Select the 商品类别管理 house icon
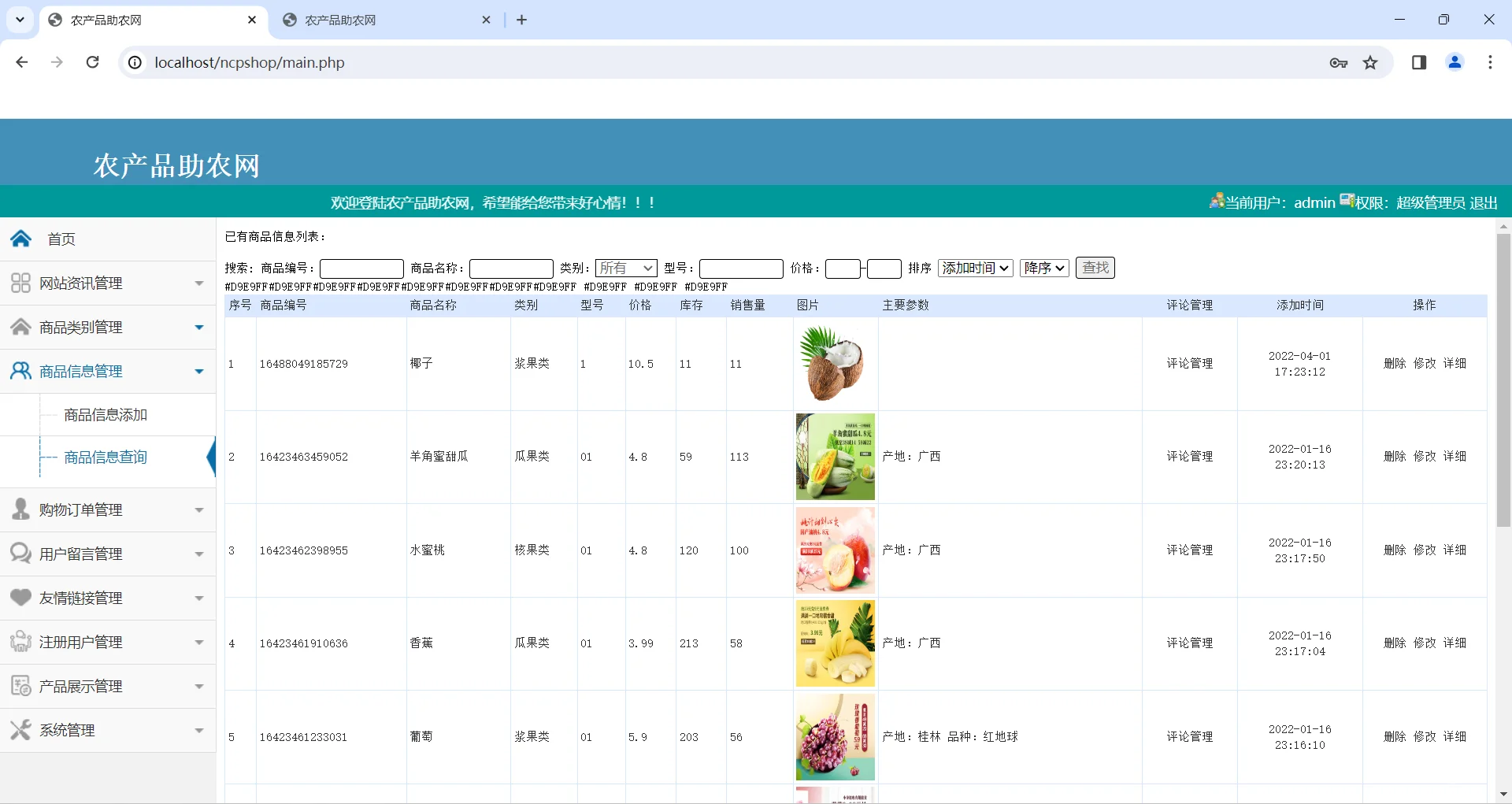This screenshot has height=804, width=1512. pos(20,327)
